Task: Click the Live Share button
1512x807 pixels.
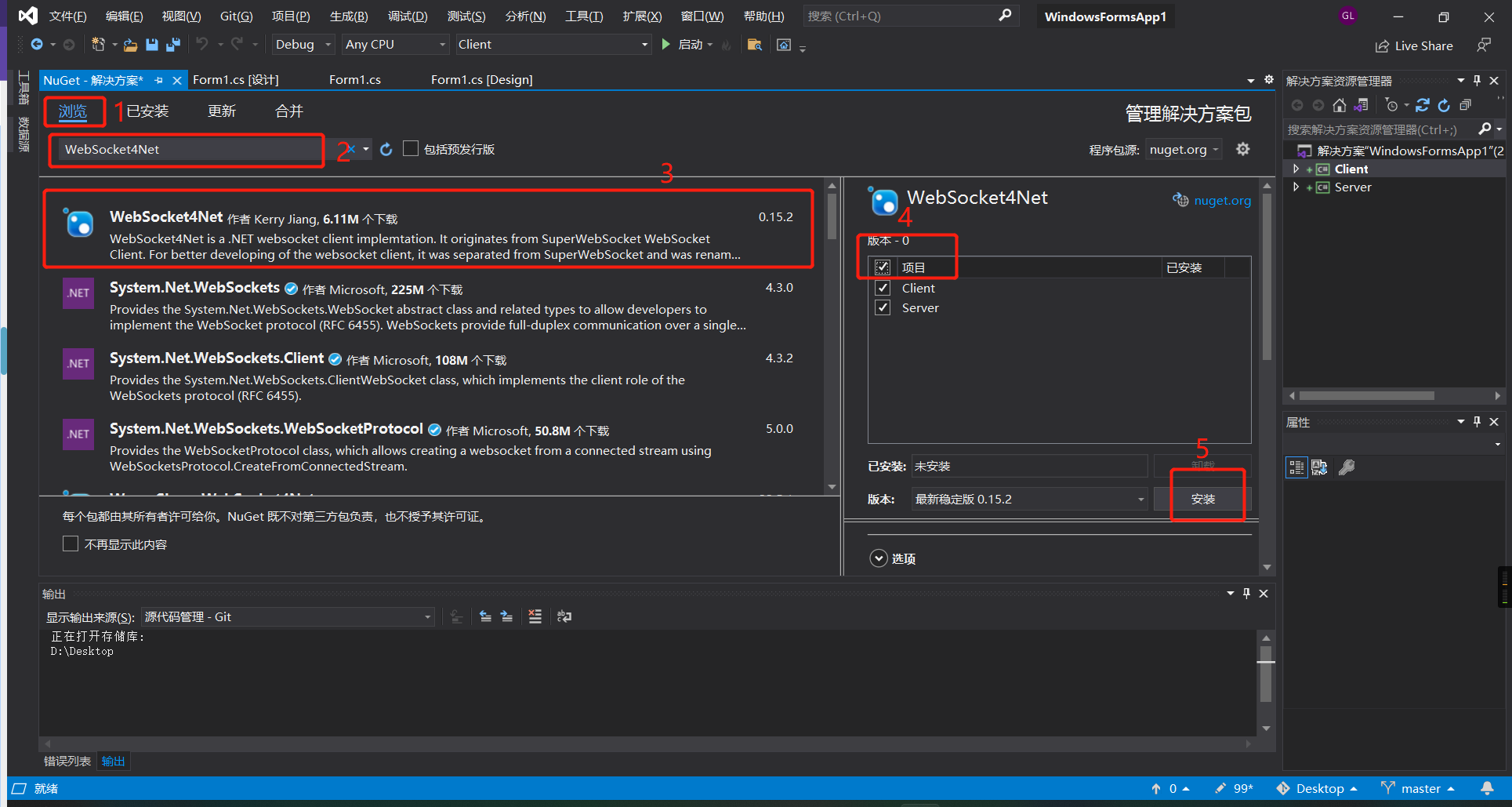Action: point(1414,45)
